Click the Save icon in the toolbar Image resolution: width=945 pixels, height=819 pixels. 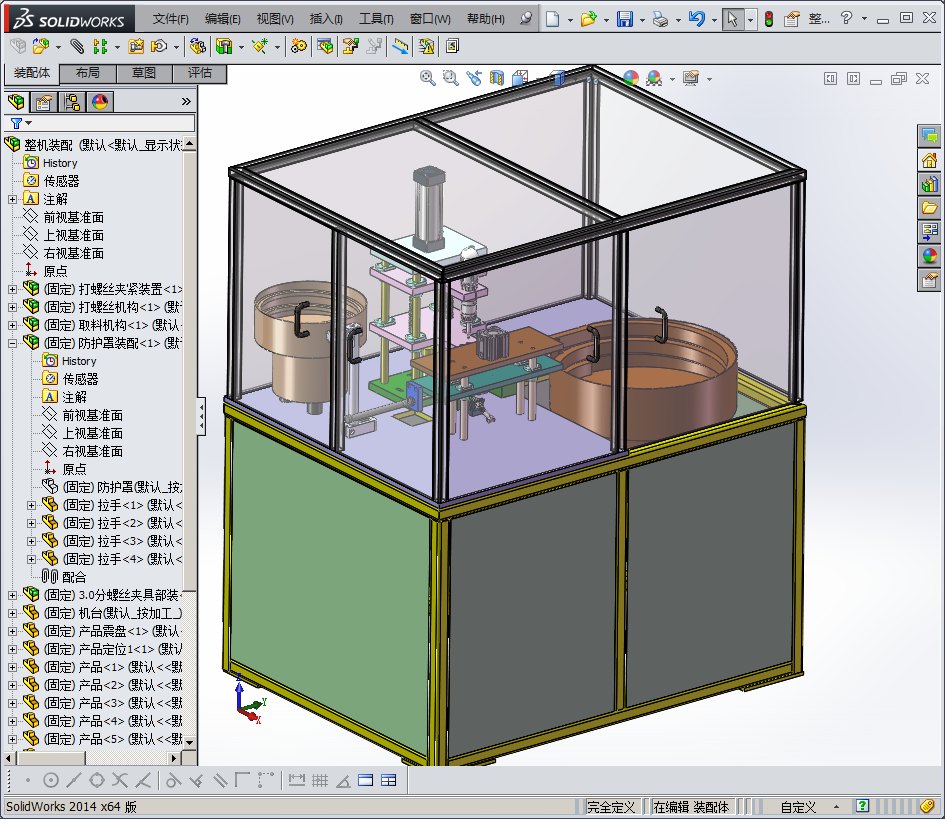624,19
